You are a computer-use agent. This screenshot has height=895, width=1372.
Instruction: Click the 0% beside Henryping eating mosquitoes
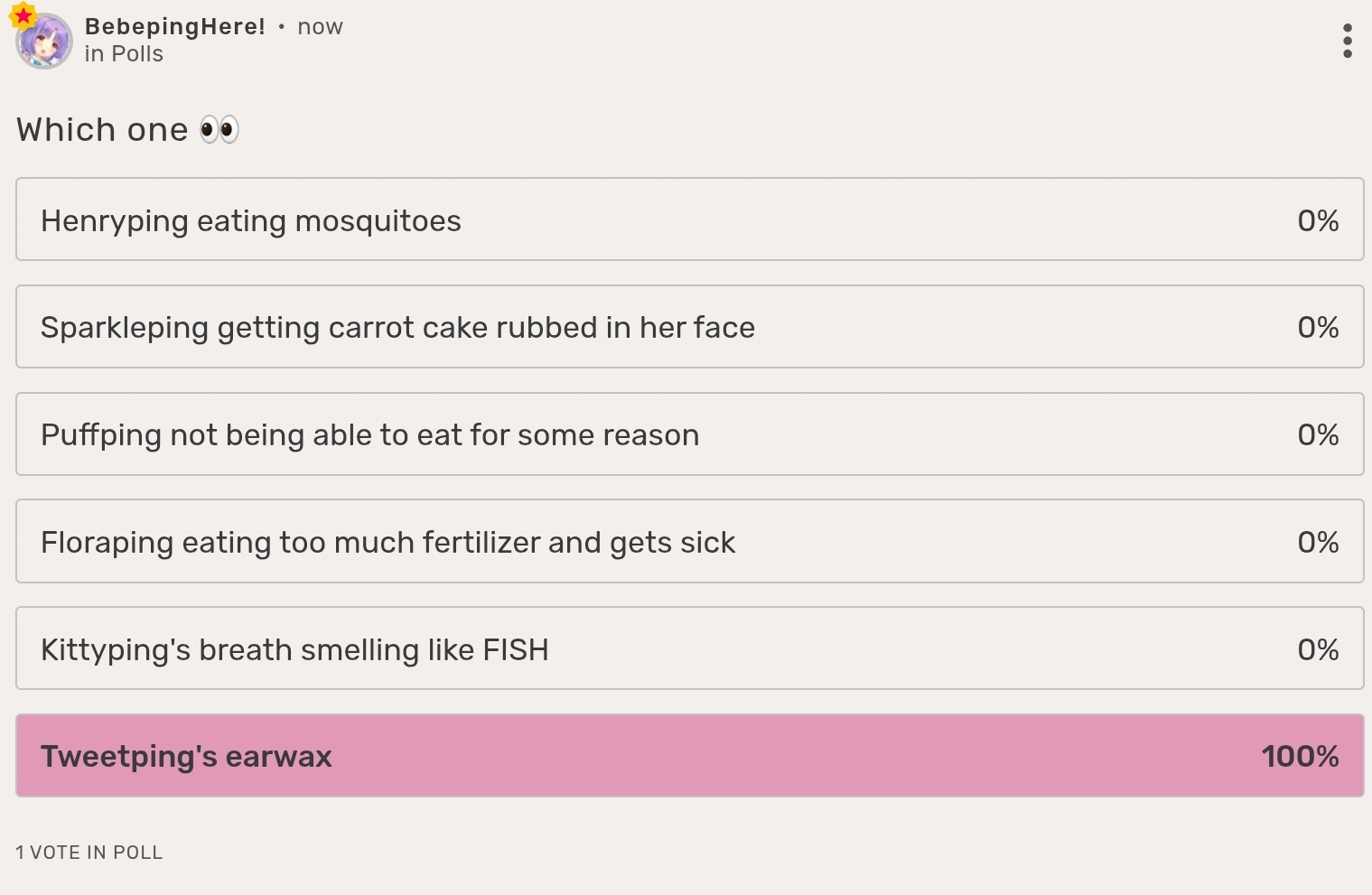1318,221
